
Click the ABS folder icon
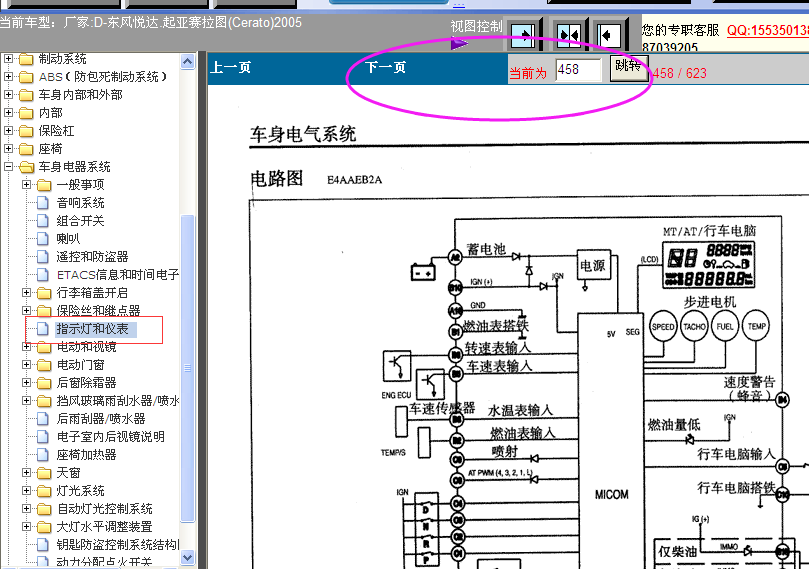pyautogui.click(x=26, y=77)
